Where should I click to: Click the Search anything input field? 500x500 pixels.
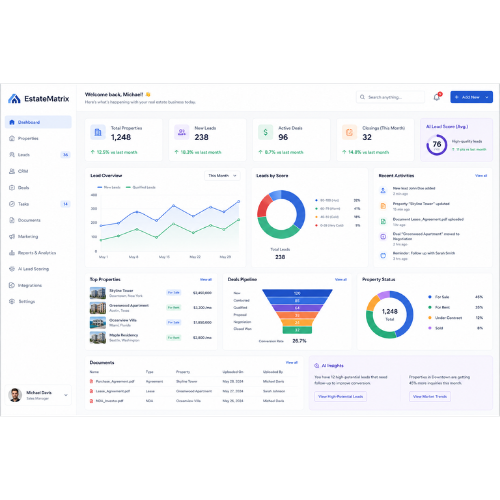[390, 97]
